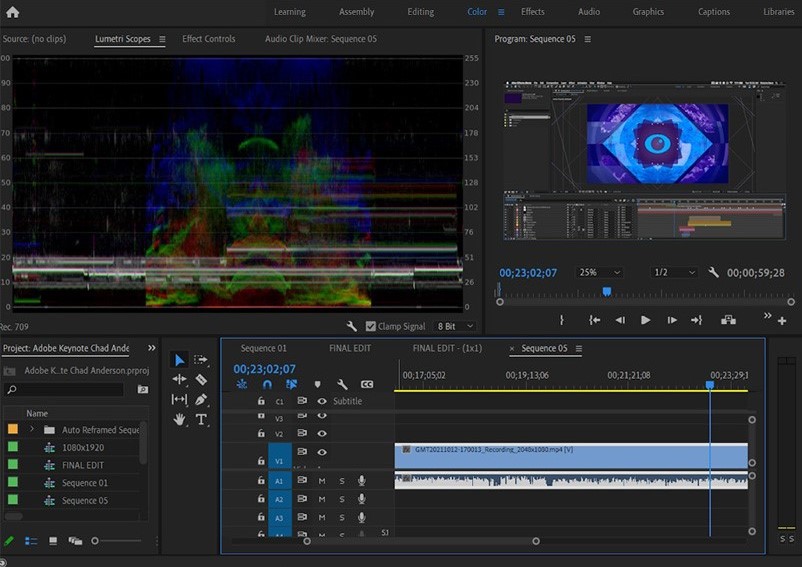Expand the Auto Reframed Sequences bin

(31, 429)
